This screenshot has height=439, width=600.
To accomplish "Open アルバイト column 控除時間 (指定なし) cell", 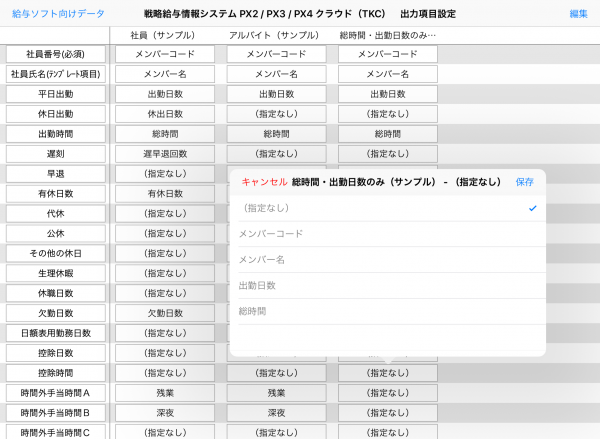I will pyautogui.click(x=276, y=373).
